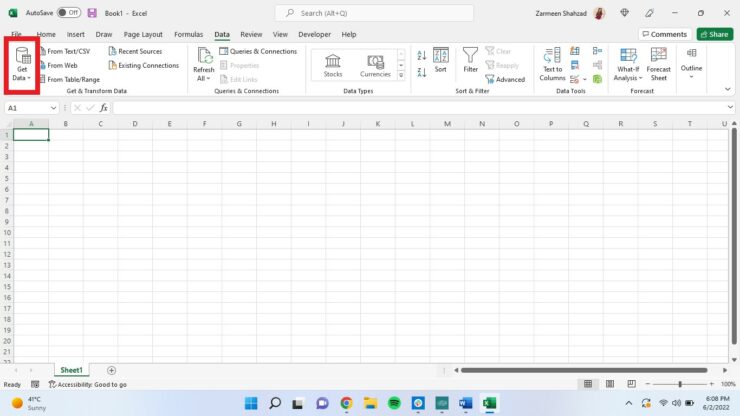740x416 pixels.
Task: Open the Data Validation dropdown
Action: click(x=585, y=79)
